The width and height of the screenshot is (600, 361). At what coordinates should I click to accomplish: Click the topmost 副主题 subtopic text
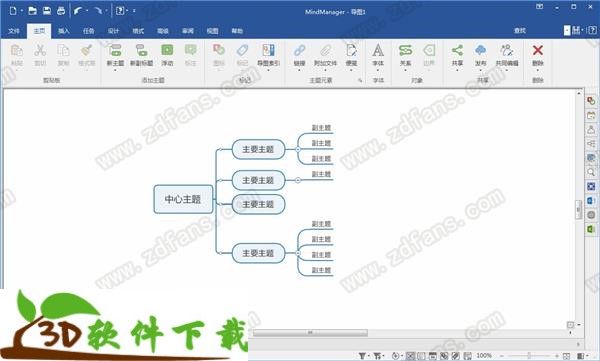[x=321, y=128]
